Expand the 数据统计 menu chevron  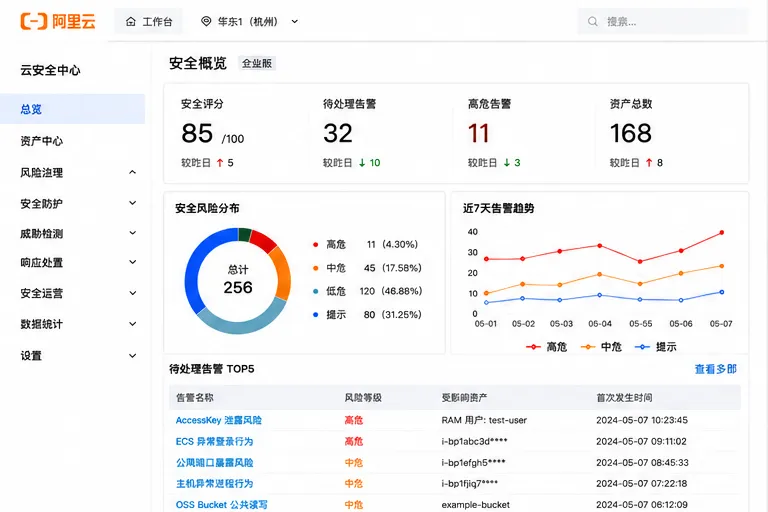pyautogui.click(x=132, y=324)
